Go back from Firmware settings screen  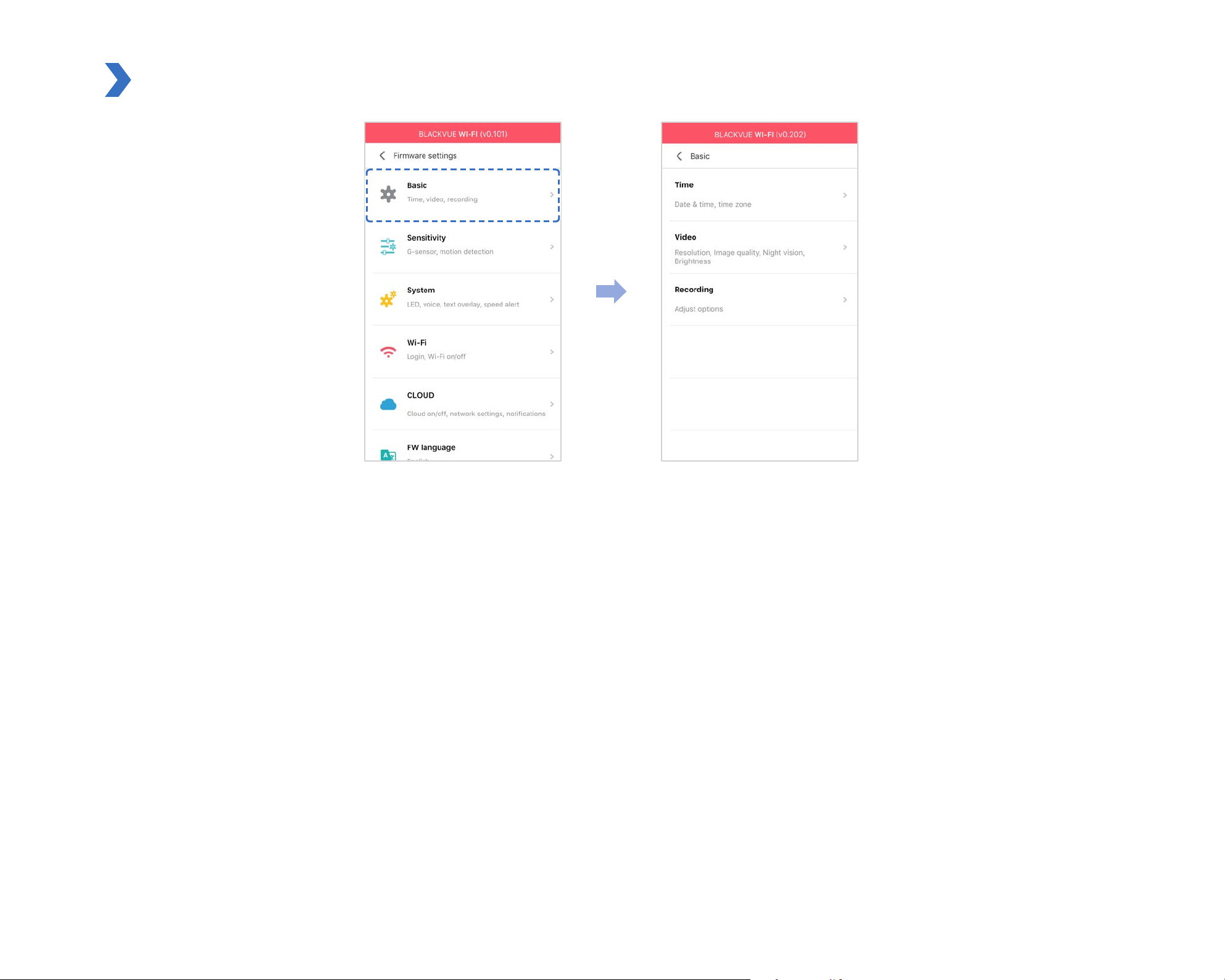382,156
